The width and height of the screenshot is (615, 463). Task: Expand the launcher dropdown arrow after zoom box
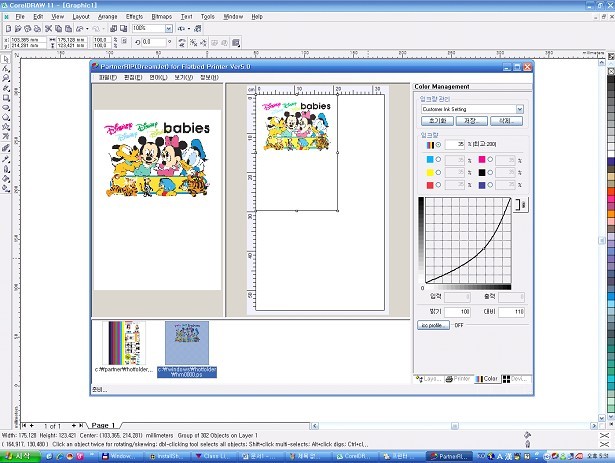[189, 29]
